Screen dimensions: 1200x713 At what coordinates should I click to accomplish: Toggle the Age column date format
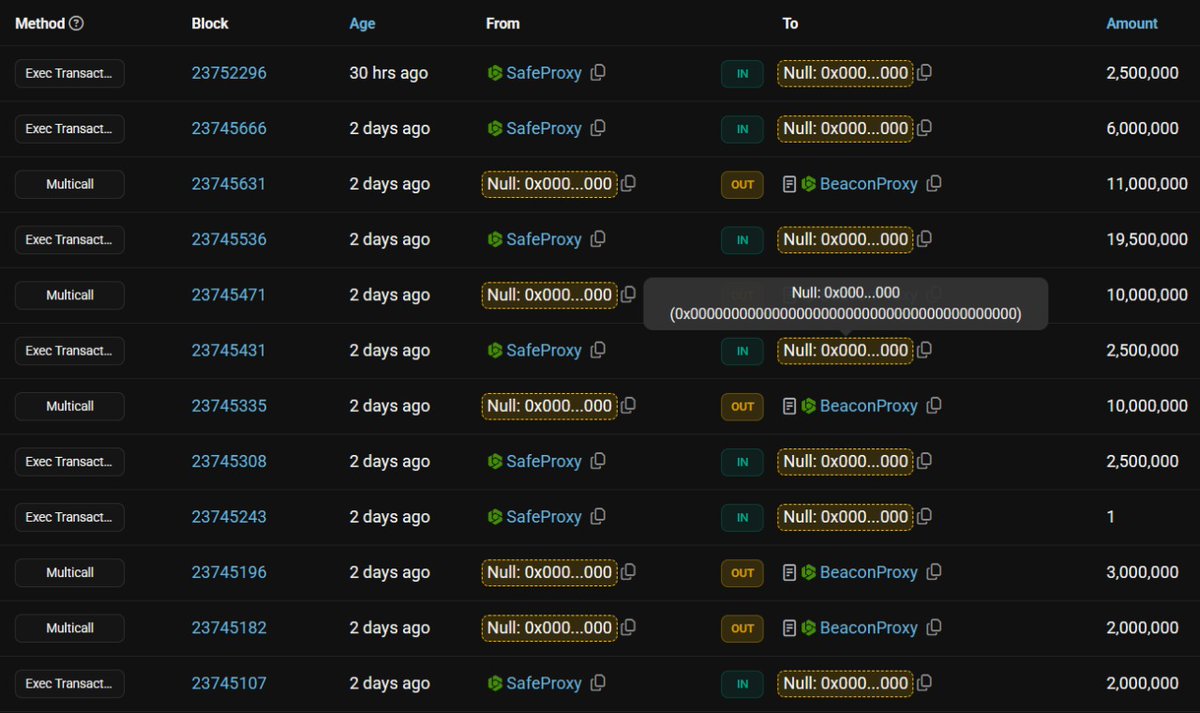tap(362, 23)
